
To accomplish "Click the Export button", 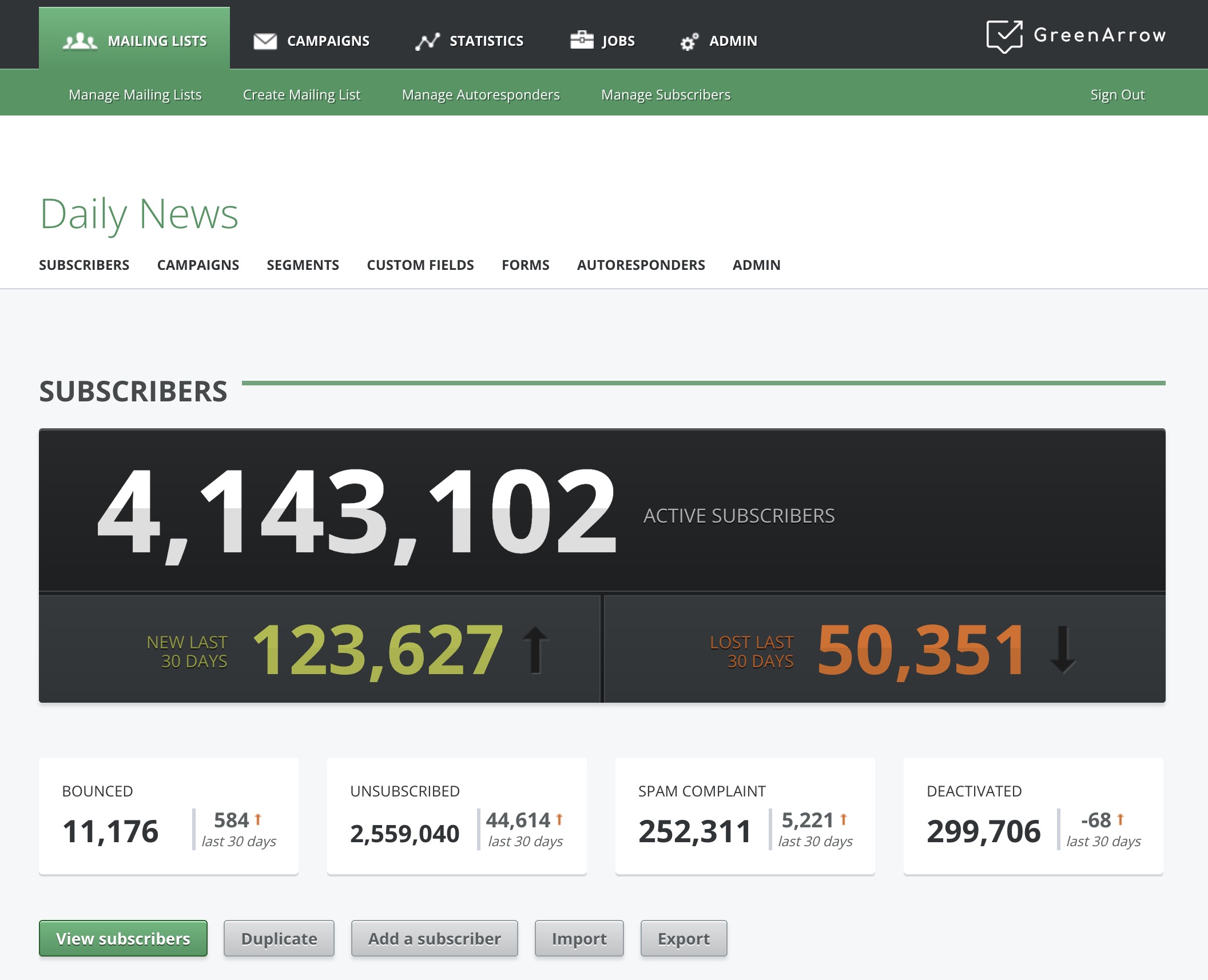I will (x=684, y=939).
